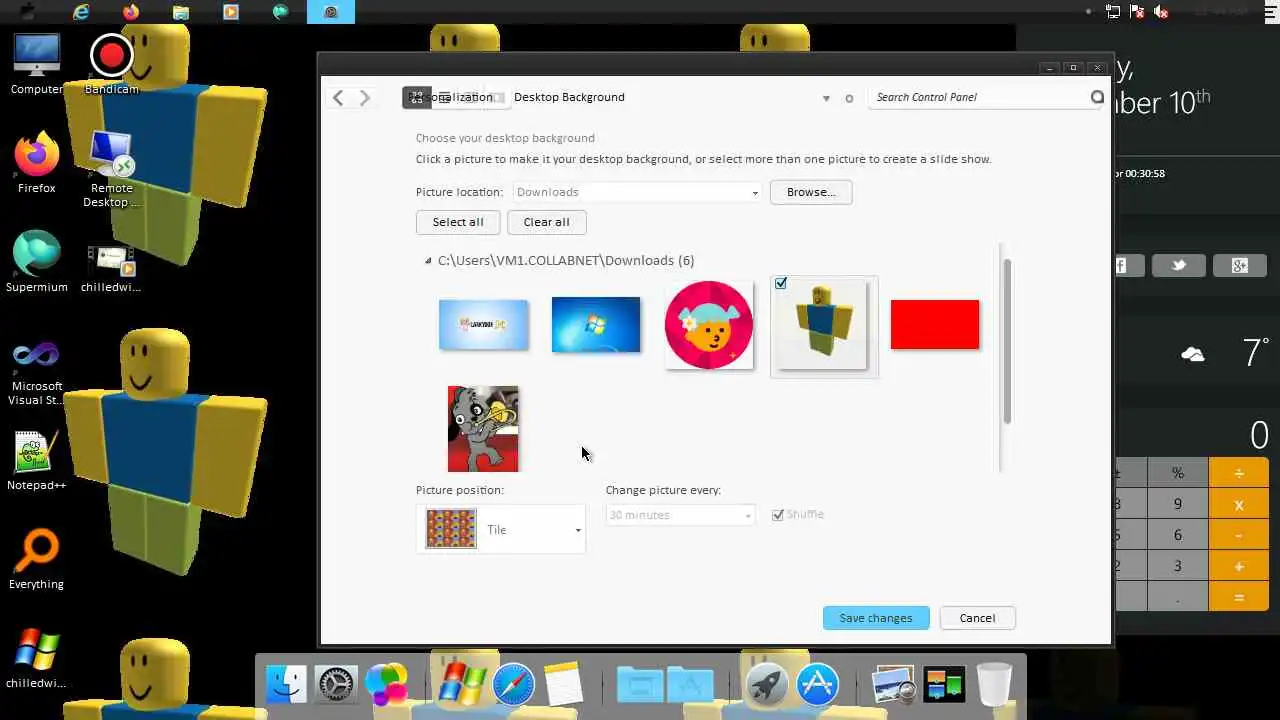
Task: Click the Google+ share button in sidebar
Action: [x=1240, y=265]
